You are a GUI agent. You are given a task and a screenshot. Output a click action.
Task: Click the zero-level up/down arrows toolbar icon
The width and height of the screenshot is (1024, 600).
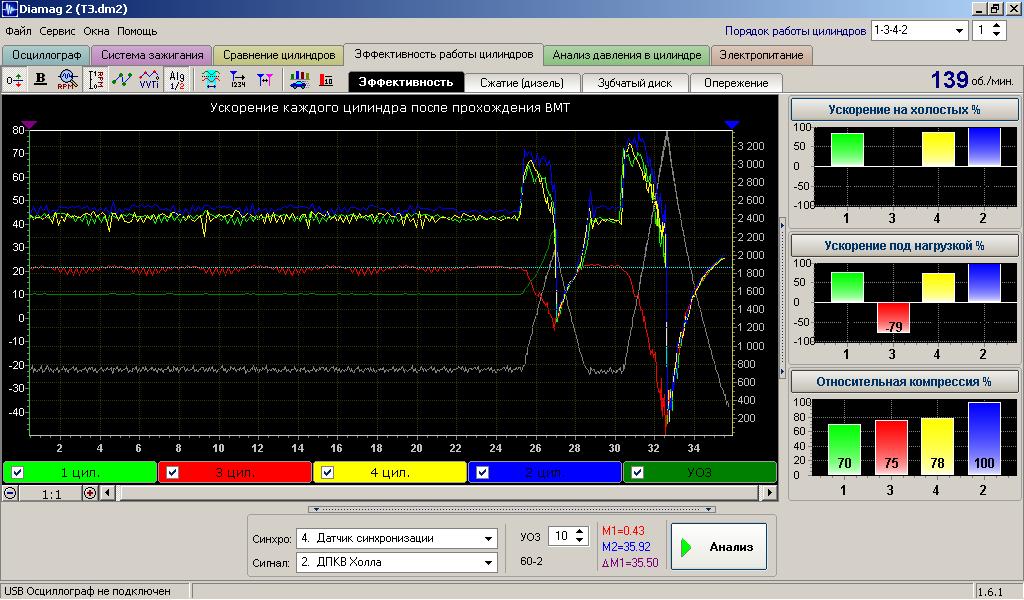pyautogui.click(x=14, y=80)
